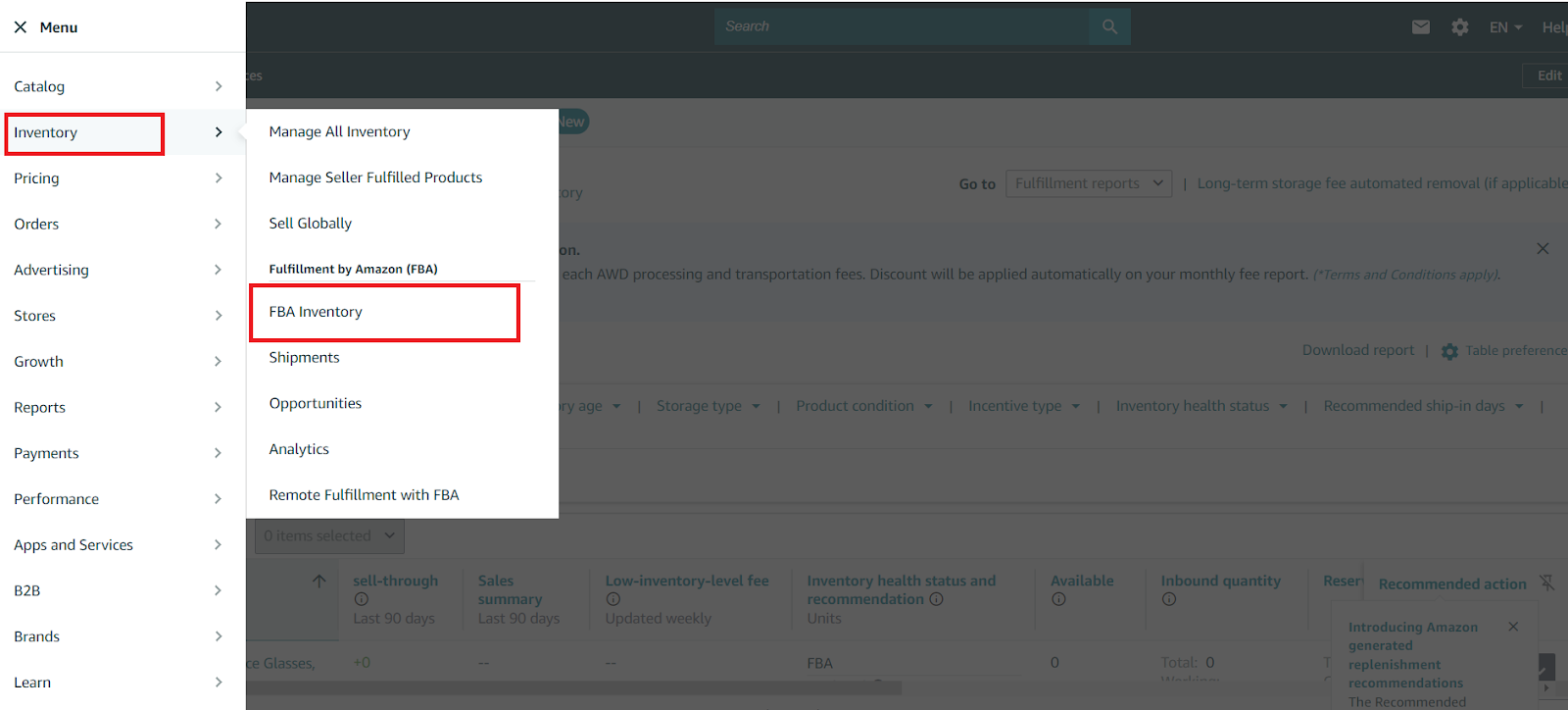Choose Manage All Inventory
The height and width of the screenshot is (710, 1568).
coord(339,131)
